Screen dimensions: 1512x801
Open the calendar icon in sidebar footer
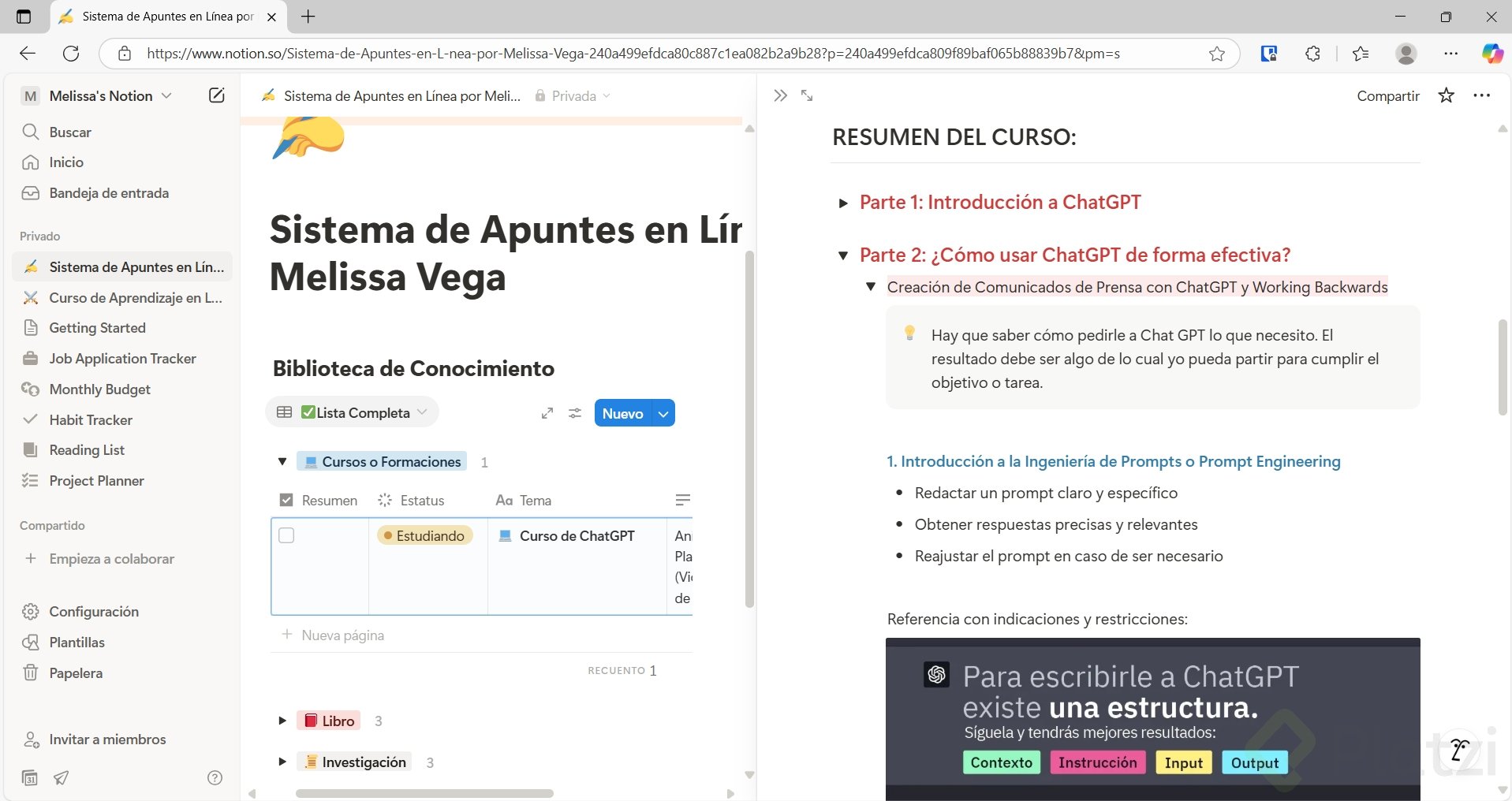[x=30, y=778]
